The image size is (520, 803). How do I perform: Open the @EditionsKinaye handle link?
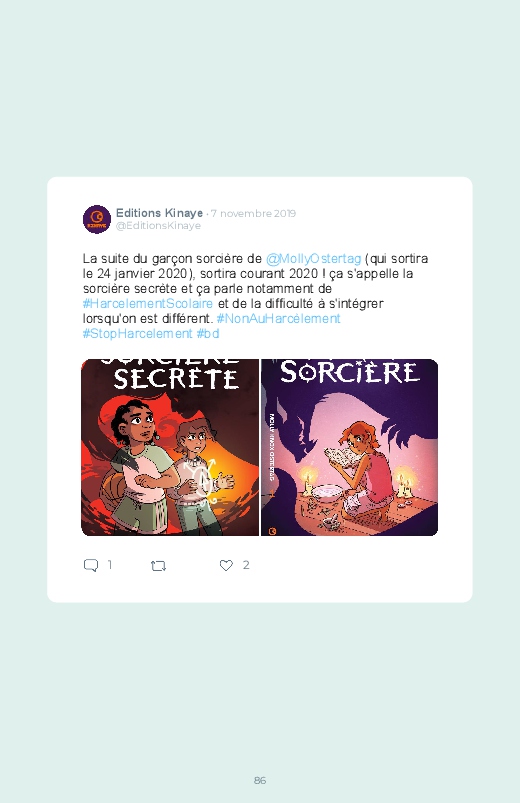click(x=158, y=226)
